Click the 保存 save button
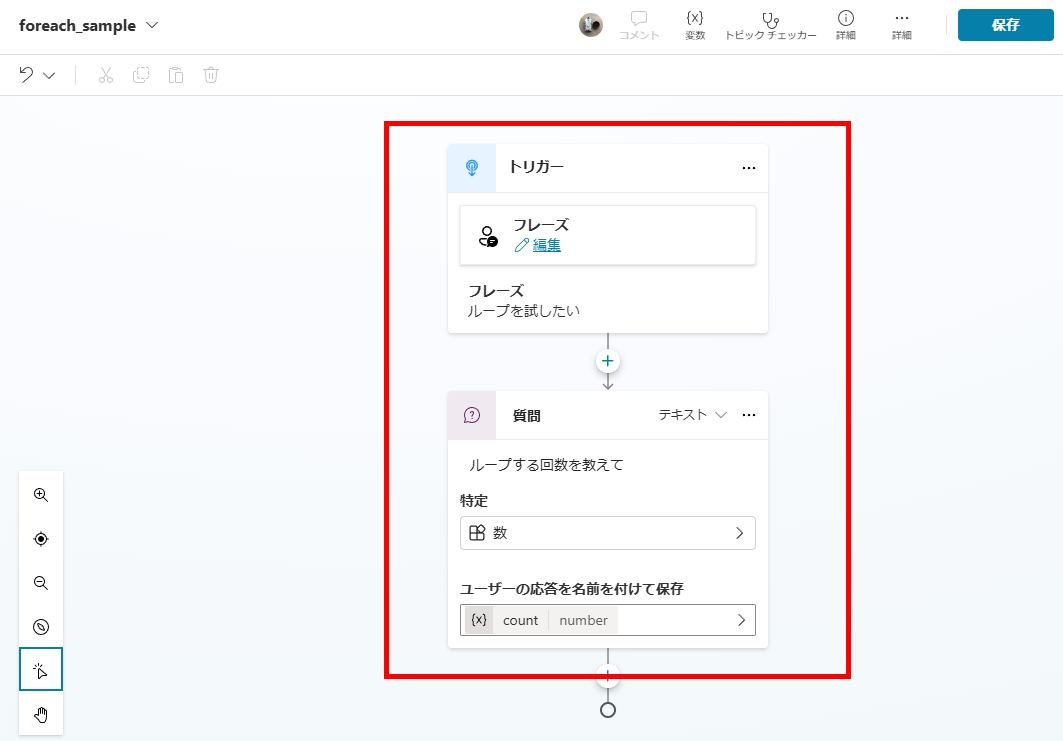 click(1005, 25)
